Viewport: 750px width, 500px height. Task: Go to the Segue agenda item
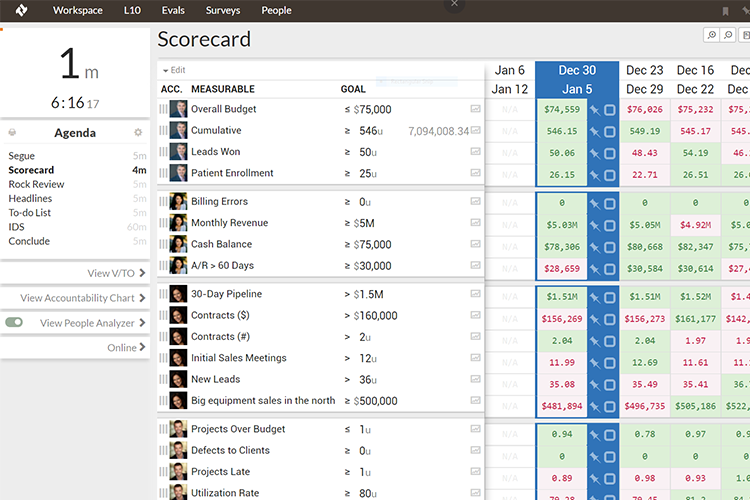[x=22, y=156]
